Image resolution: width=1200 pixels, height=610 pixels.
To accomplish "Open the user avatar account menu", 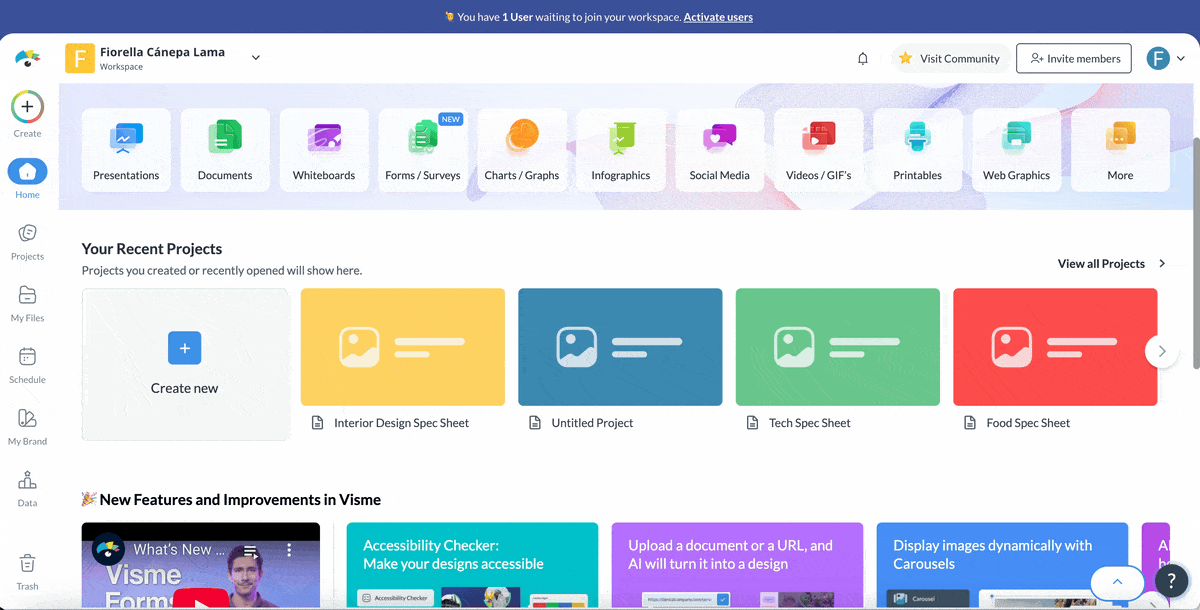I will coord(1166,59).
